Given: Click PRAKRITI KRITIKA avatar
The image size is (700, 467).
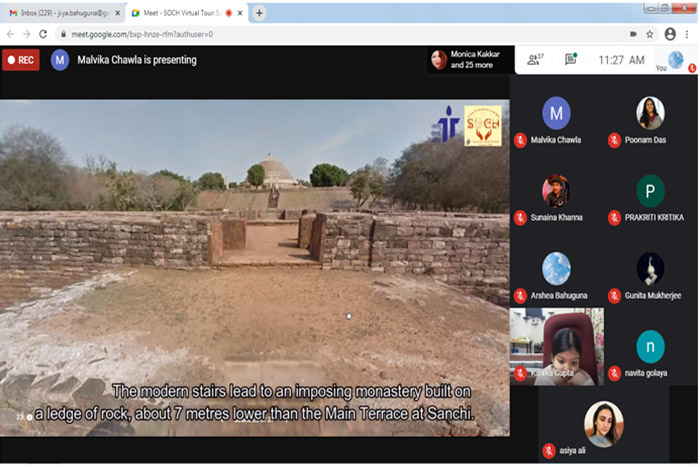Looking at the screenshot, I should click(x=650, y=191).
